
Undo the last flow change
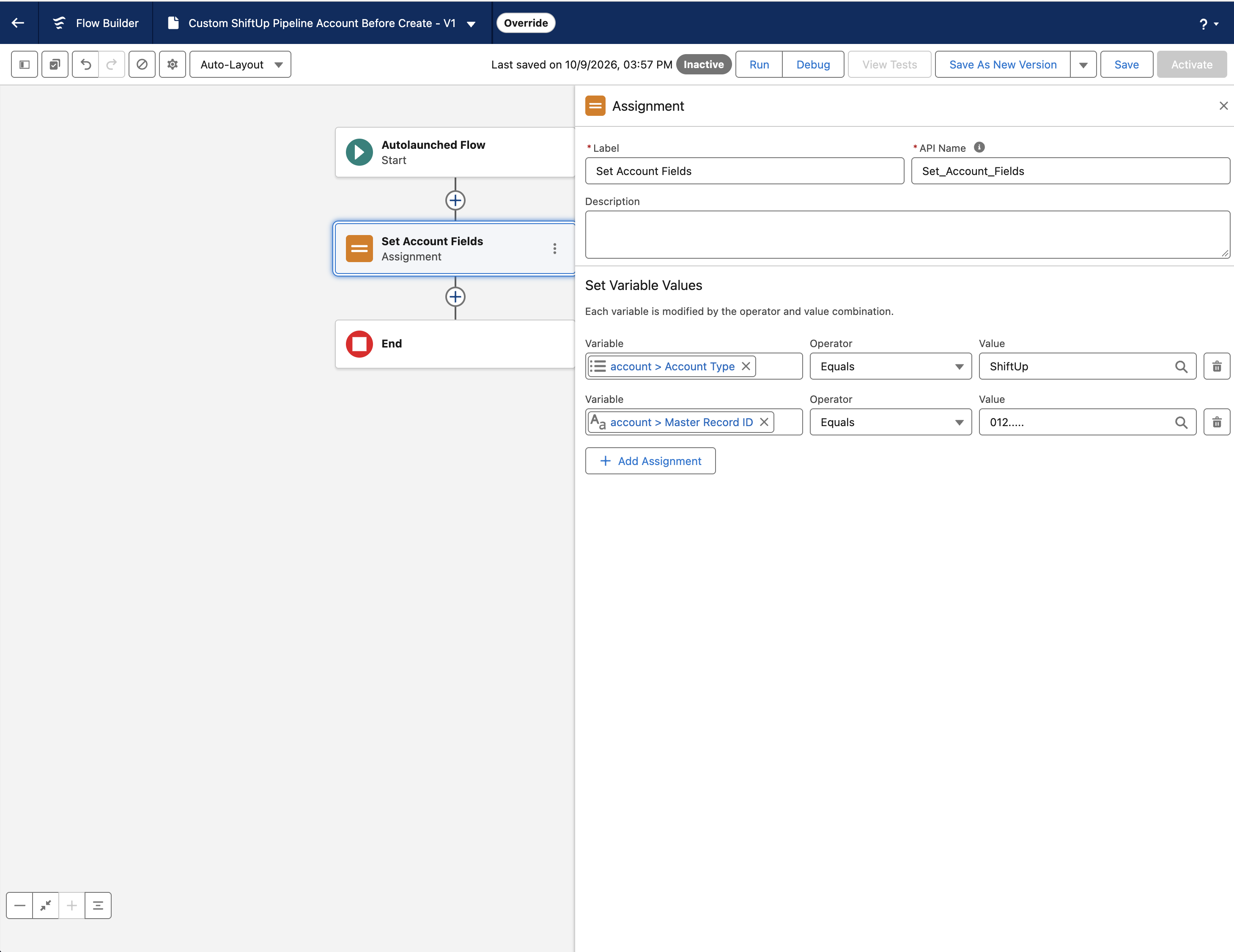tap(85, 64)
